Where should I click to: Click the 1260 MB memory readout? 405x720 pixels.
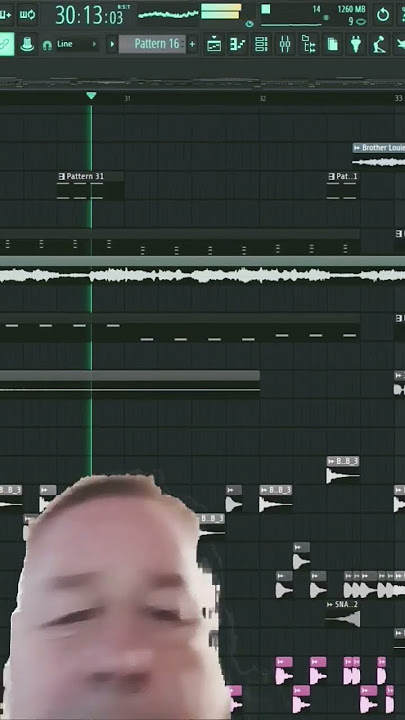(x=352, y=9)
